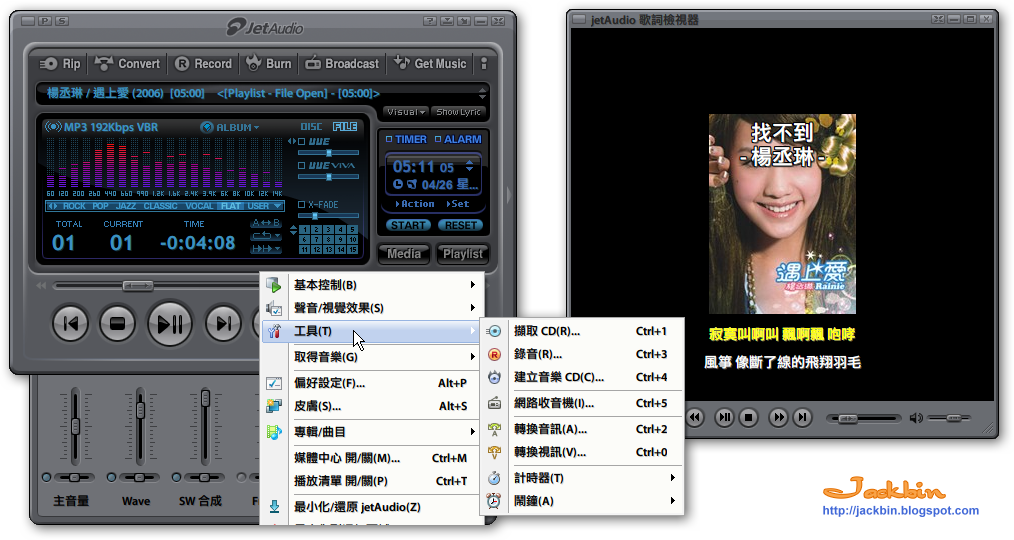
Task: Open the Visual dropdown
Action: [406, 112]
